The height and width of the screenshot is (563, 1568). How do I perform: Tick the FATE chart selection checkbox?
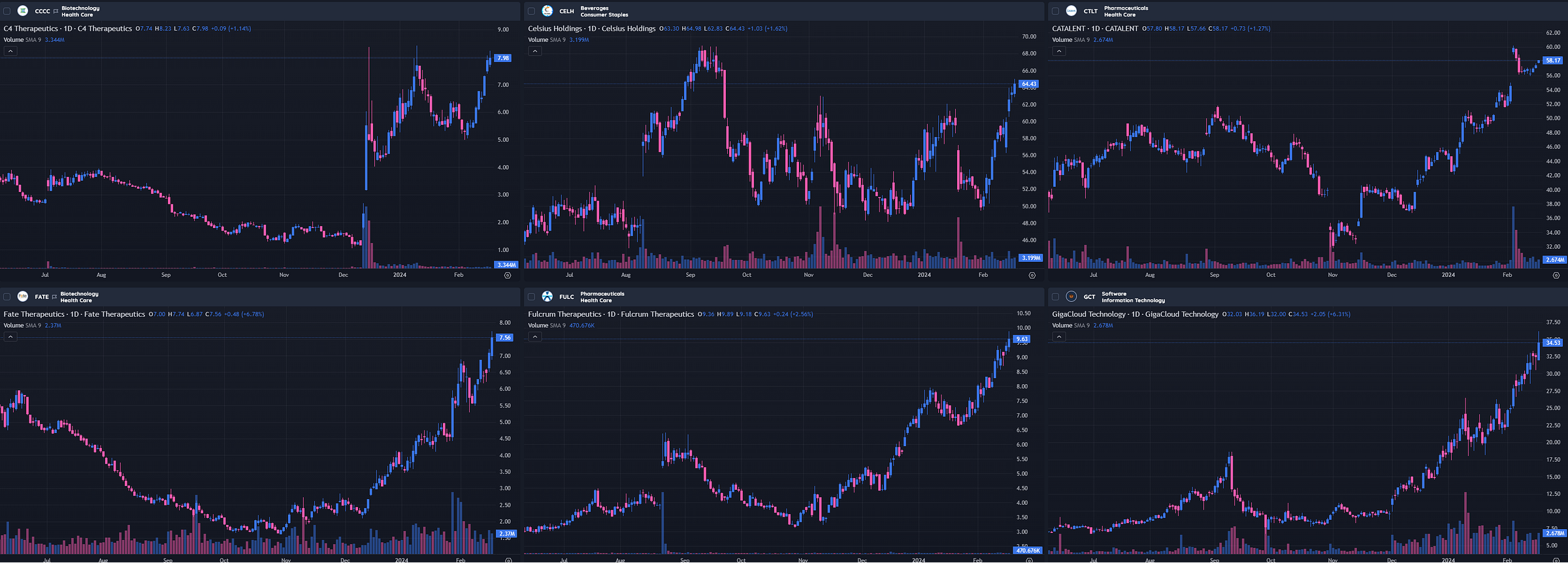tap(7, 297)
